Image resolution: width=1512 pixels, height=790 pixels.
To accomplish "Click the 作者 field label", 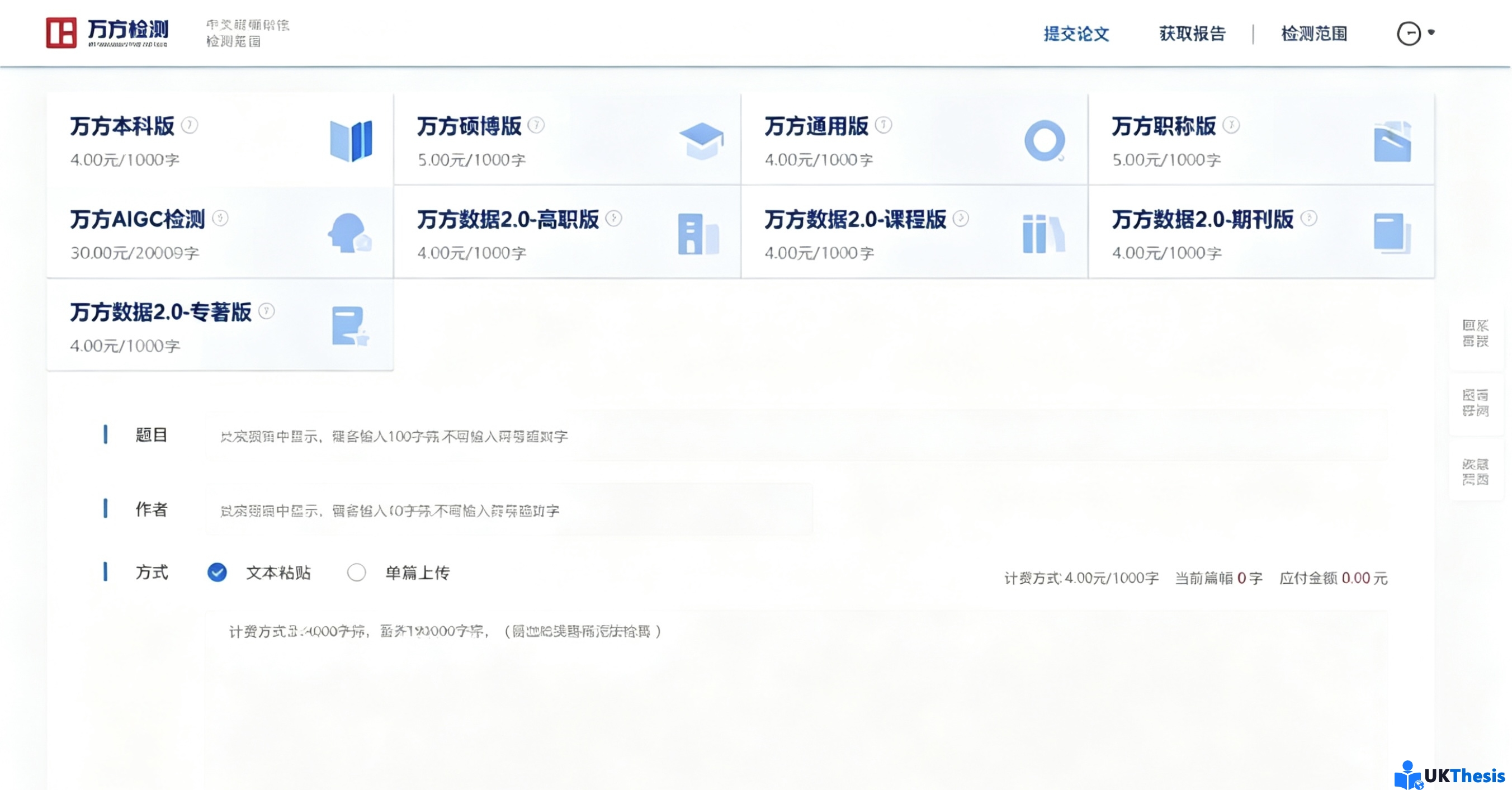I will (152, 509).
